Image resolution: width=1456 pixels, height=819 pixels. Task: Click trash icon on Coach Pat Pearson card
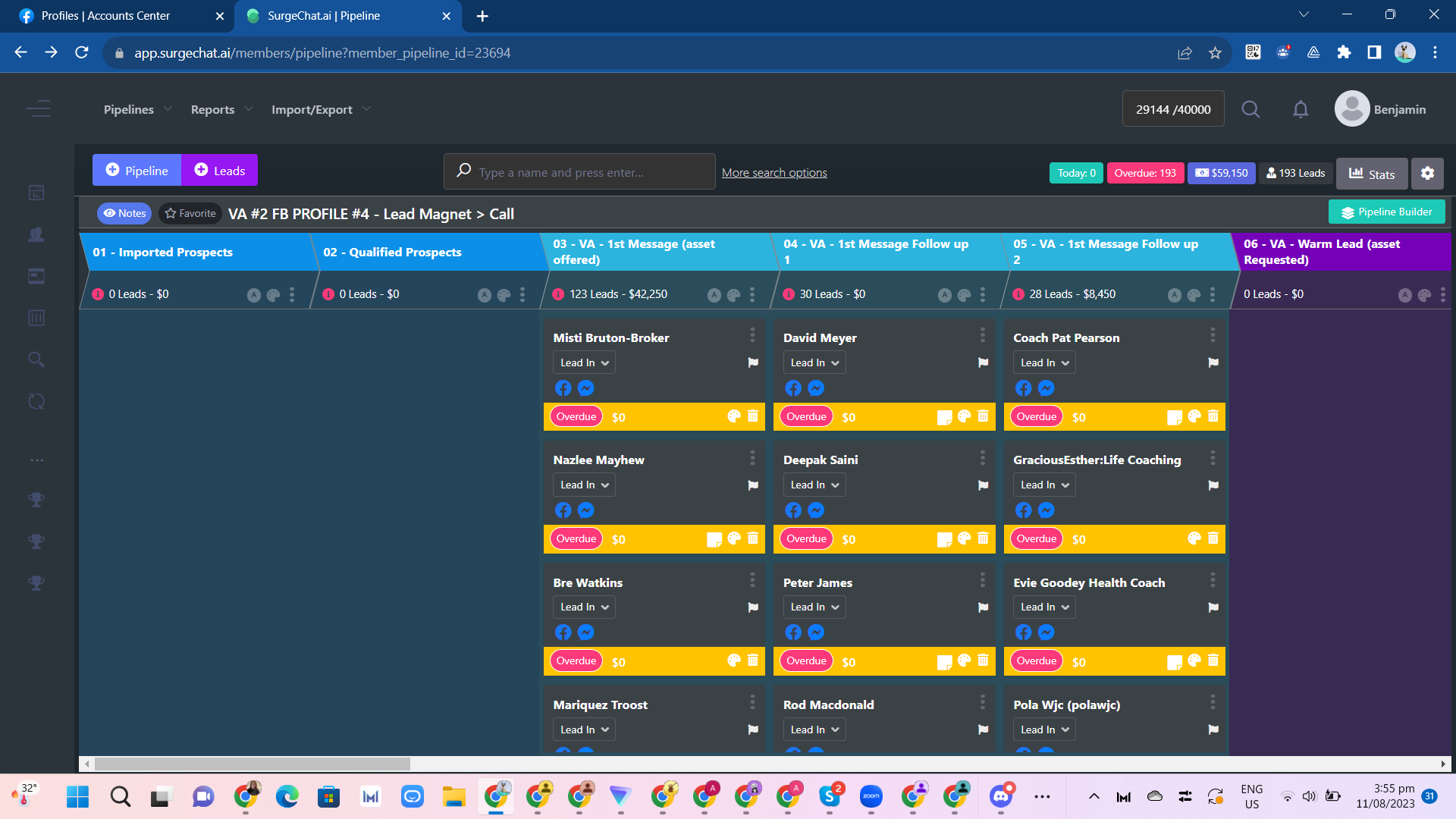(x=1213, y=416)
